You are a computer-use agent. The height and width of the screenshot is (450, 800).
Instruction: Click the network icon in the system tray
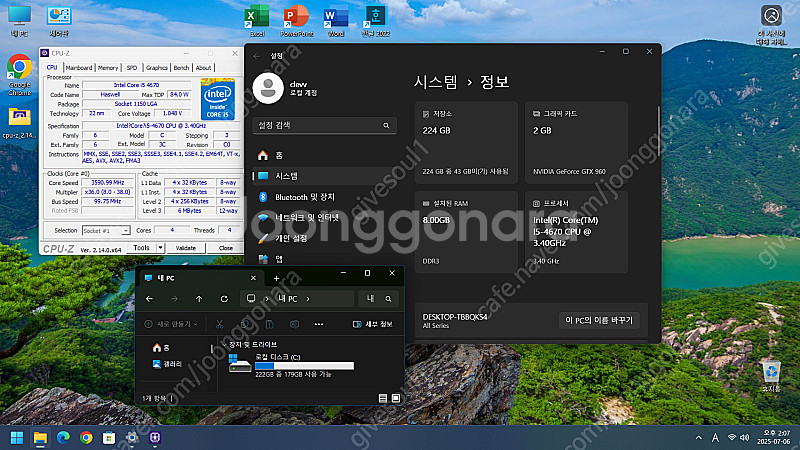[x=732, y=437]
